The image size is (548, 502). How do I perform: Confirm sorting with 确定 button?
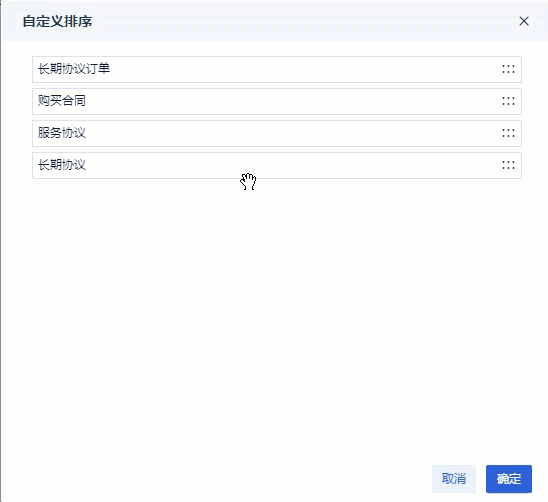click(509, 479)
